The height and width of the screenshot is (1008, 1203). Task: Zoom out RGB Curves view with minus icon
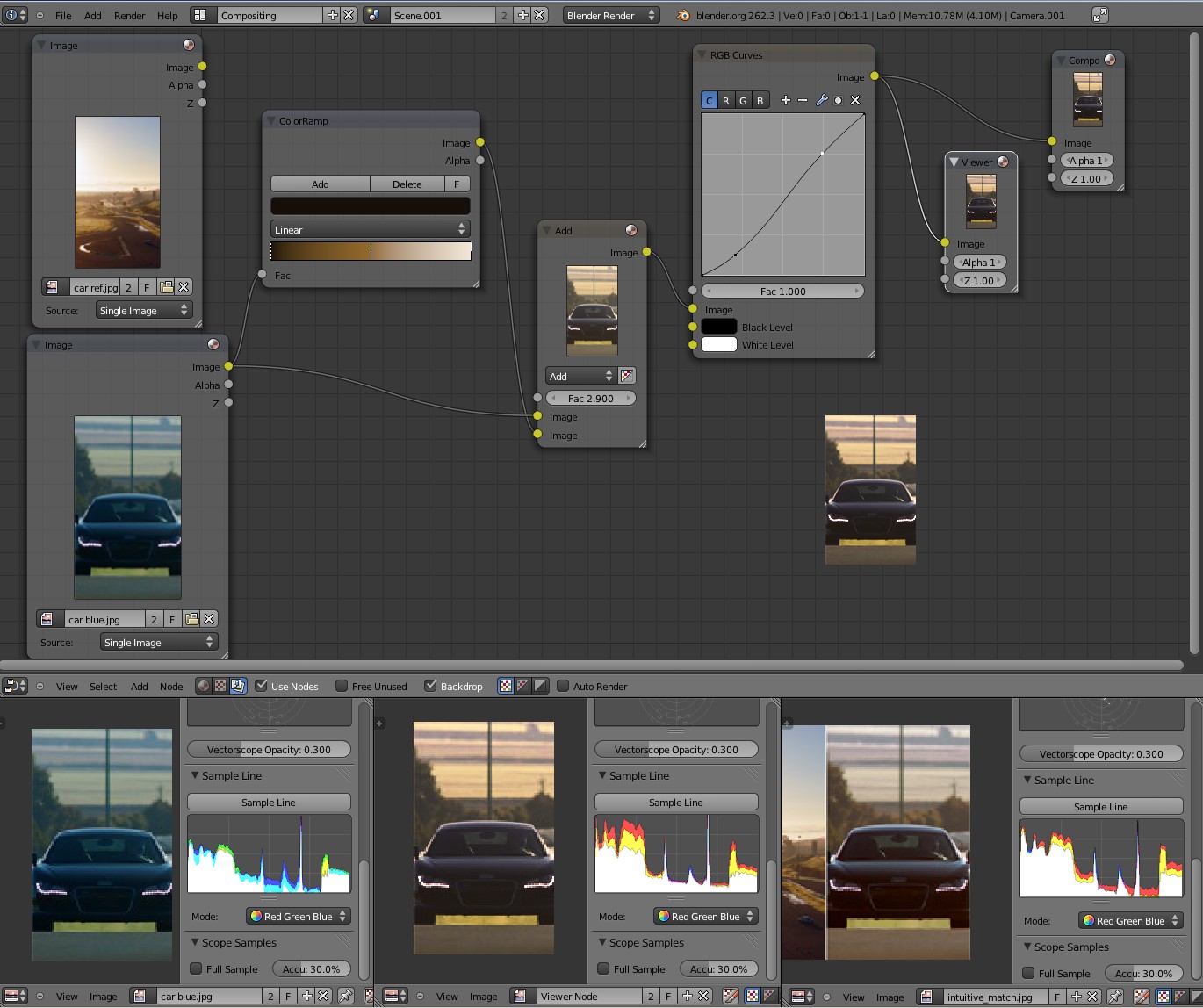(803, 100)
